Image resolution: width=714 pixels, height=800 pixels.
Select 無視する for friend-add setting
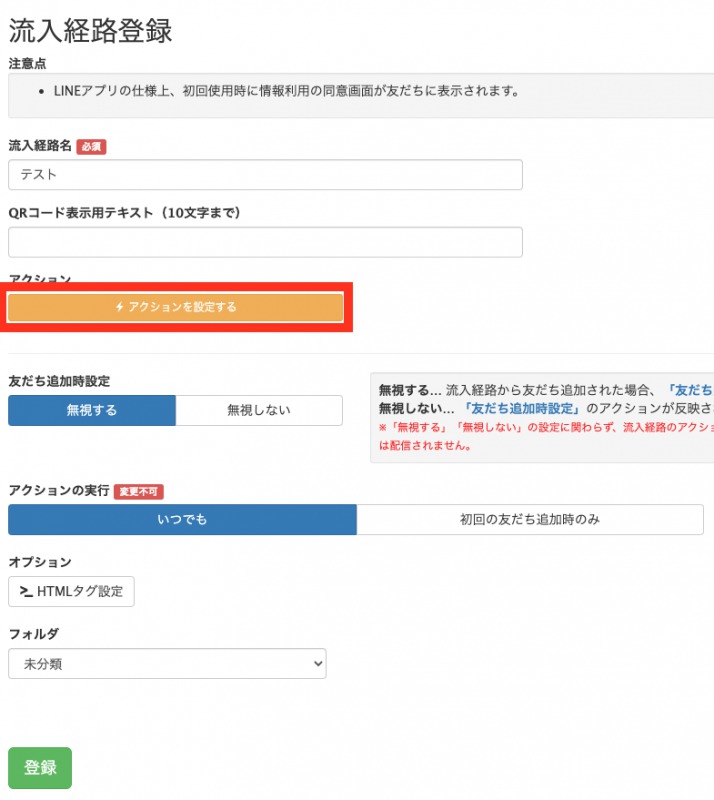(92, 411)
